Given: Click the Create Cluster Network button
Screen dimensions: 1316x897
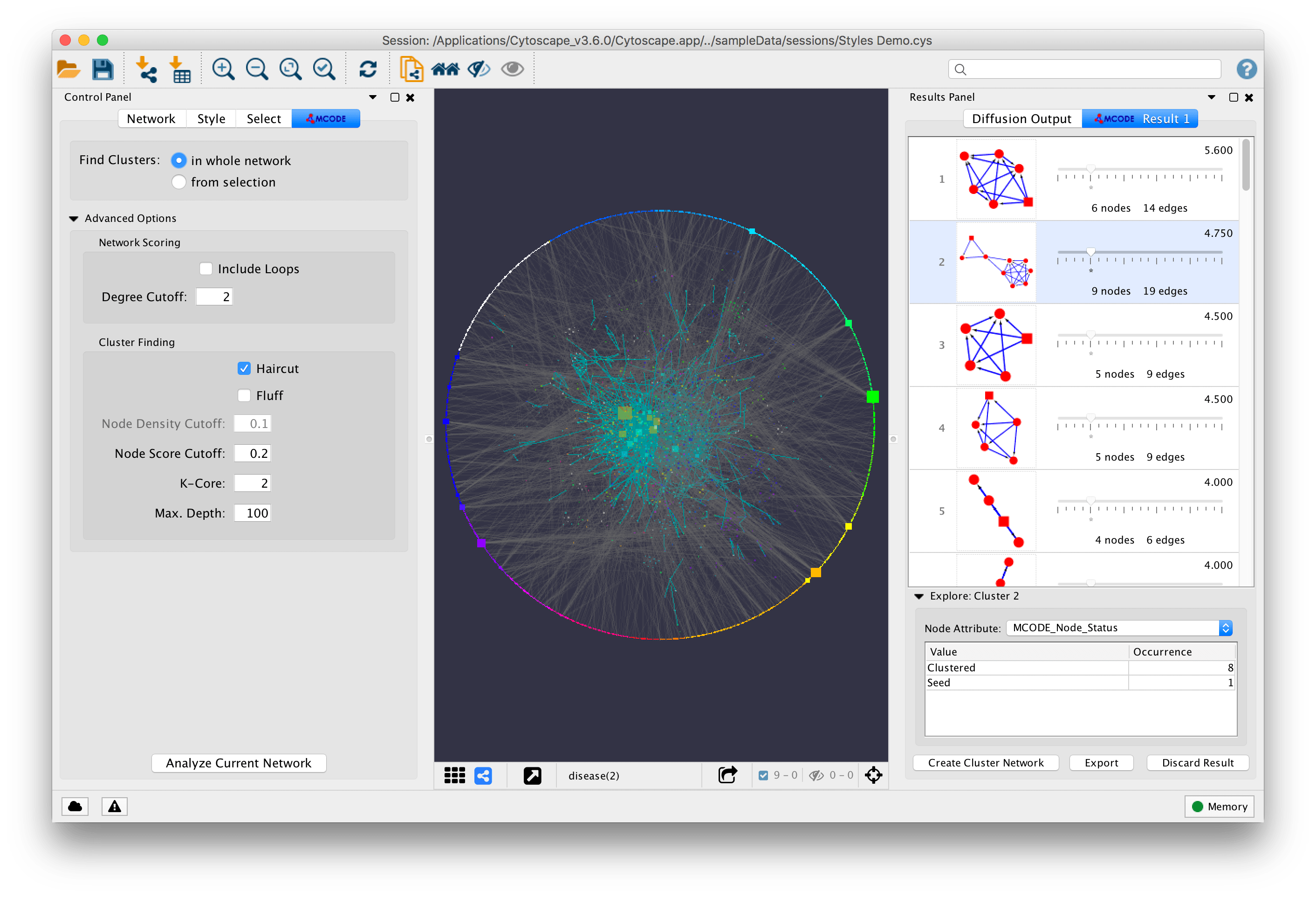Looking at the screenshot, I should [985, 763].
